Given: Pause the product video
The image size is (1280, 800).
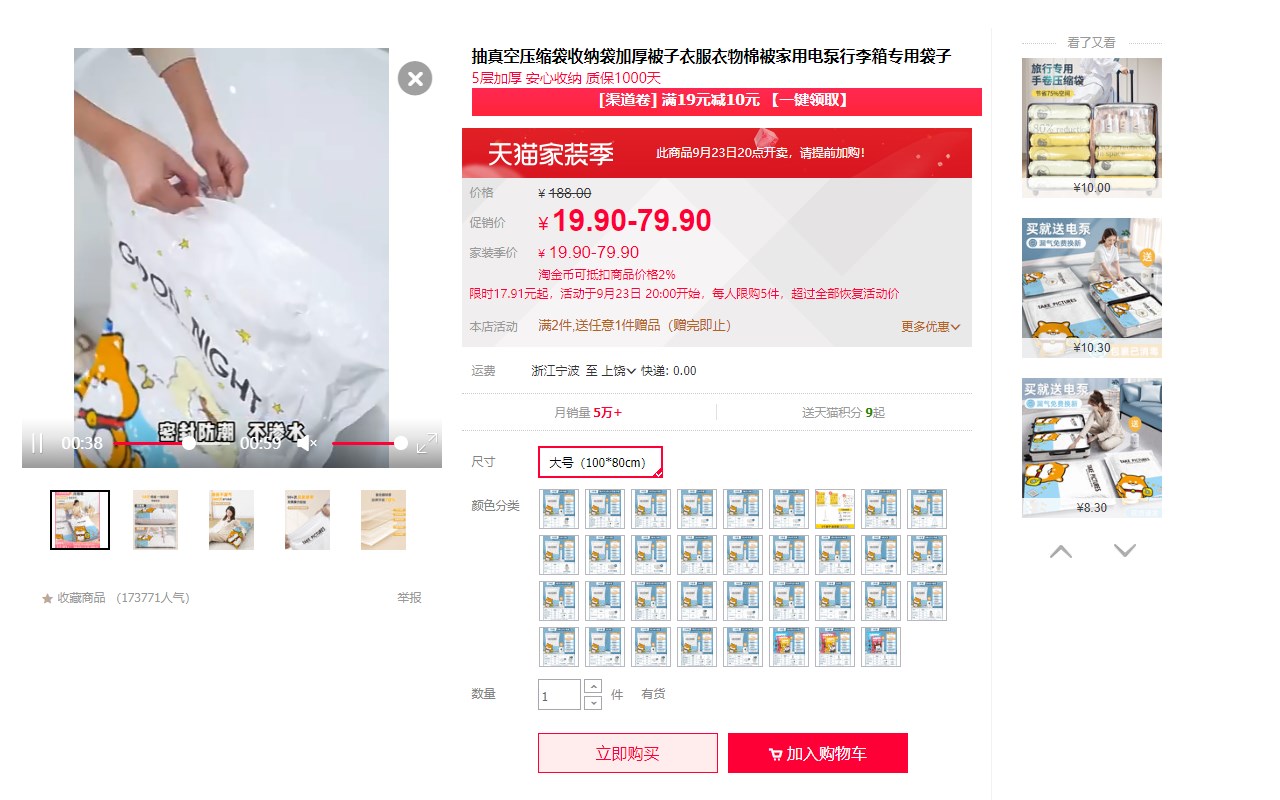Looking at the screenshot, I should 37,443.
